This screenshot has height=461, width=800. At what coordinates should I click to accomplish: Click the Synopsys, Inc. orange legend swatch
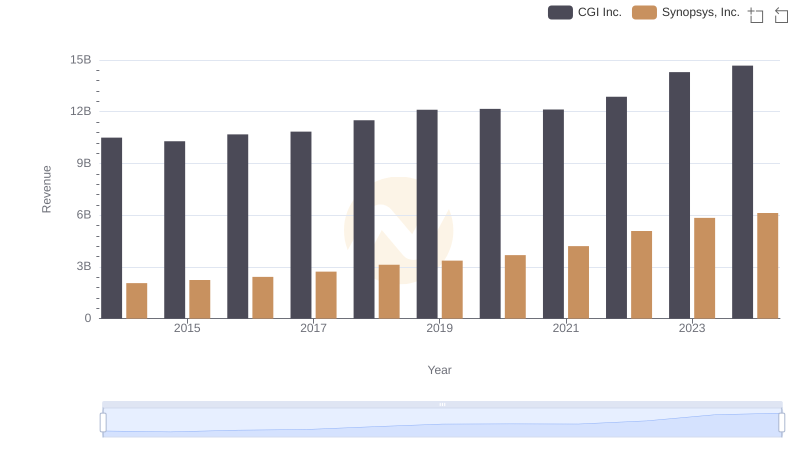[x=644, y=12]
